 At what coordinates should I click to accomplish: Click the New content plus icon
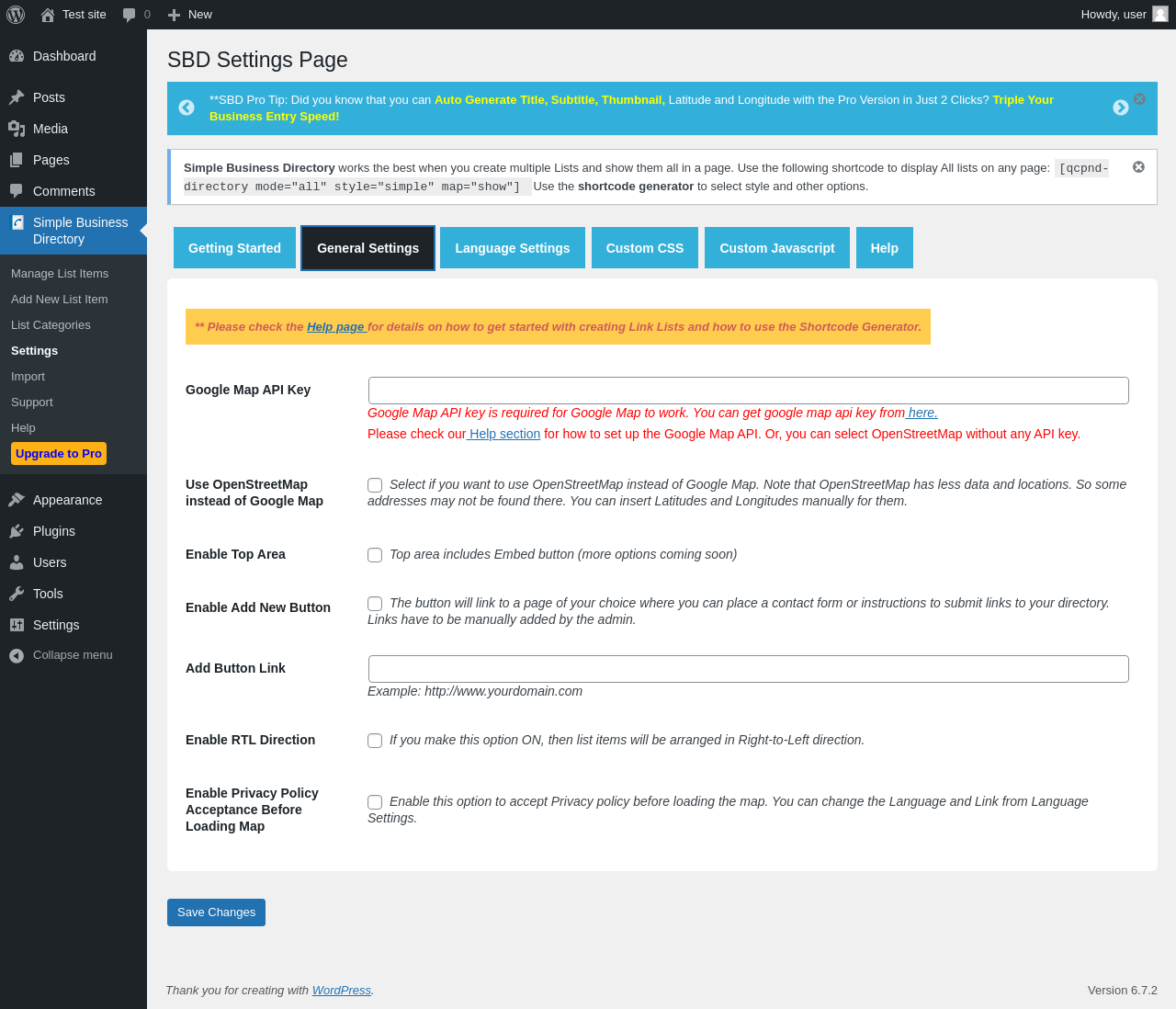[174, 15]
